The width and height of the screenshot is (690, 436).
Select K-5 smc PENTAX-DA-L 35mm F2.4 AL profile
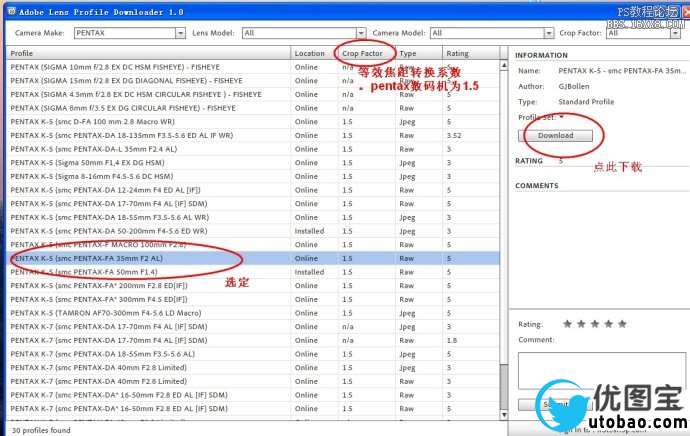click(253, 149)
